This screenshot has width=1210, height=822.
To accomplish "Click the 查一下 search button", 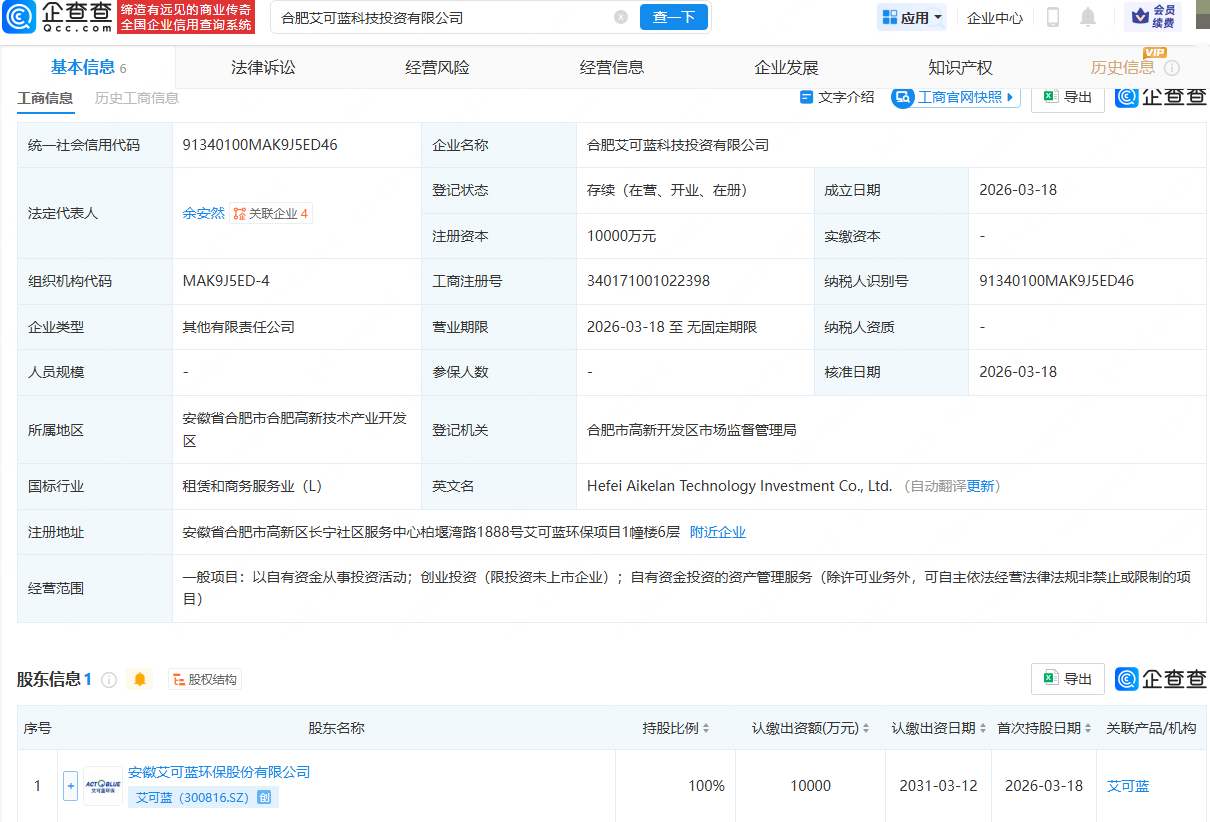I will [x=673, y=17].
